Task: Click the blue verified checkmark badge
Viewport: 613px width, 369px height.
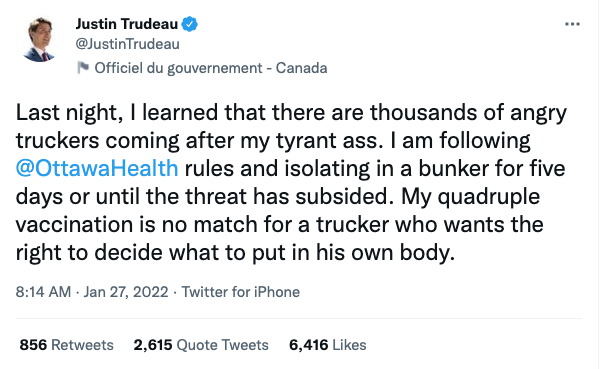Action: [190, 24]
